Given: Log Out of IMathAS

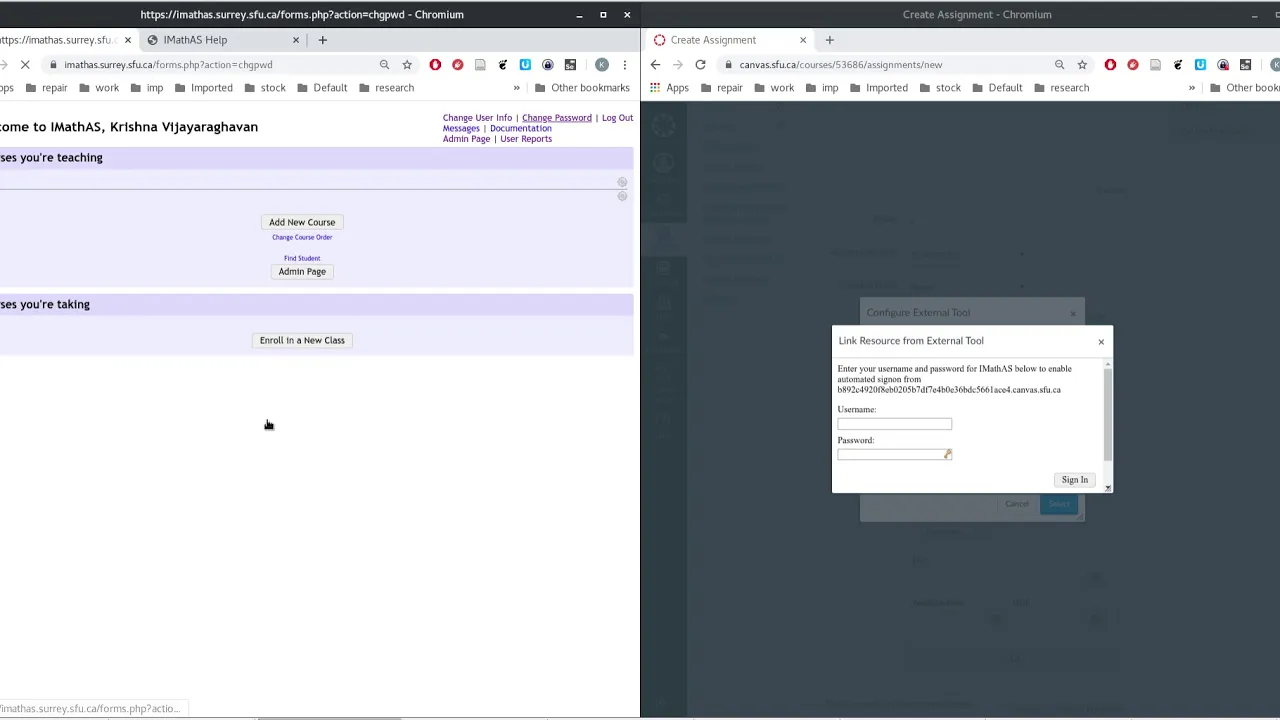Looking at the screenshot, I should (617, 118).
